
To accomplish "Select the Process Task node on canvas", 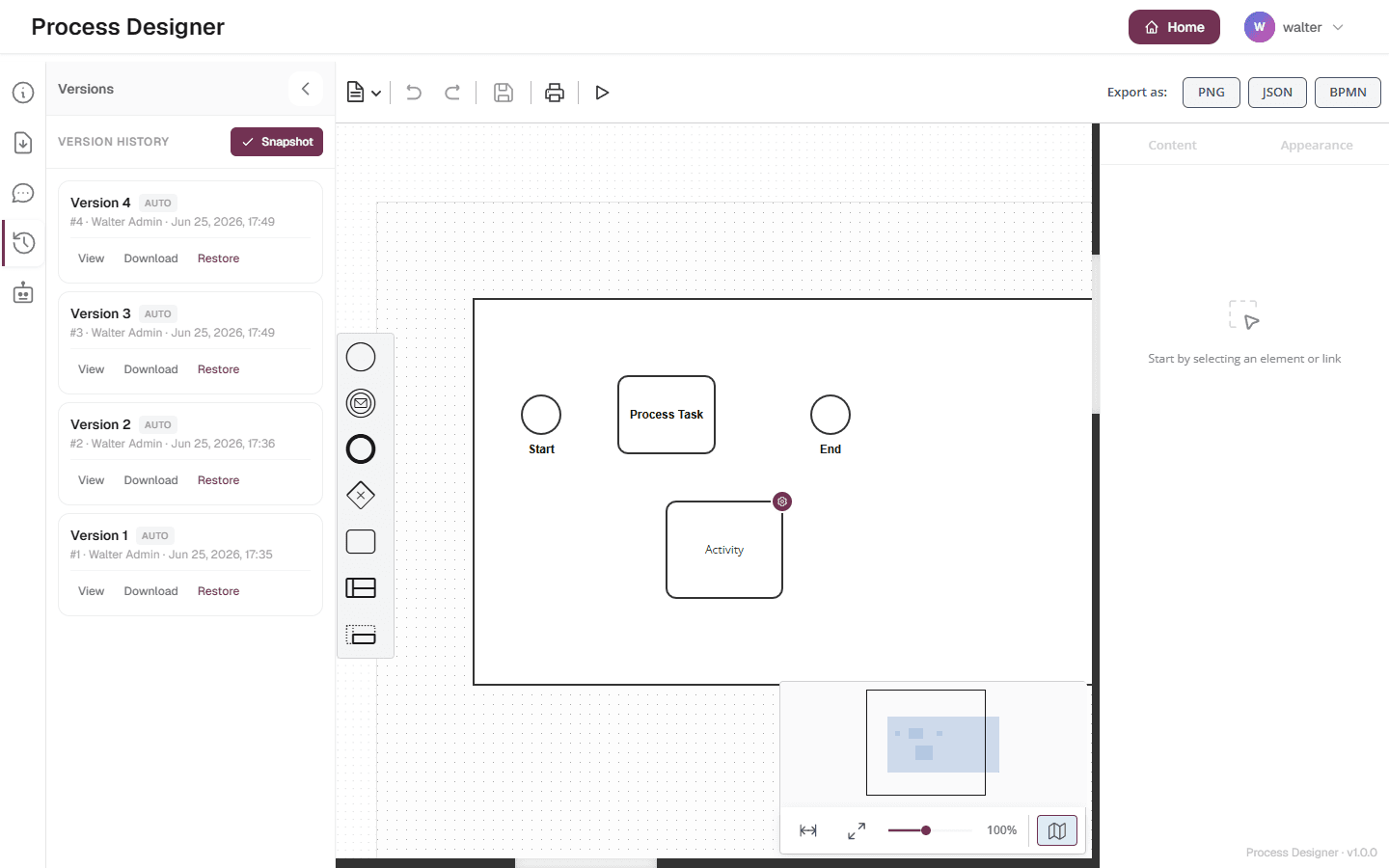I will click(667, 415).
